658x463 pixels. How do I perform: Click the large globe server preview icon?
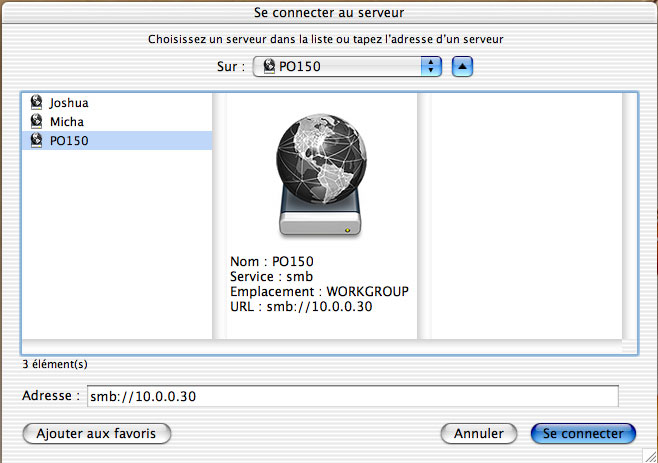tap(321, 174)
